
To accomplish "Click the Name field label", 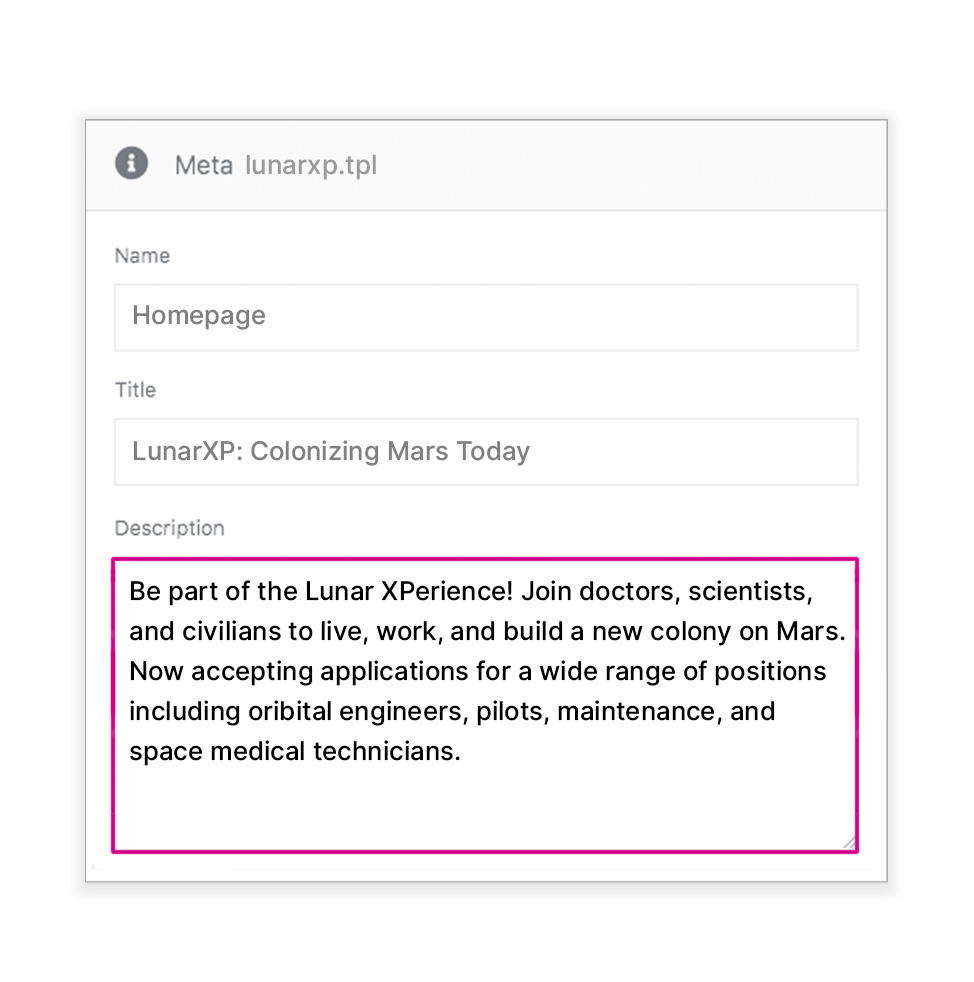I will [x=142, y=256].
